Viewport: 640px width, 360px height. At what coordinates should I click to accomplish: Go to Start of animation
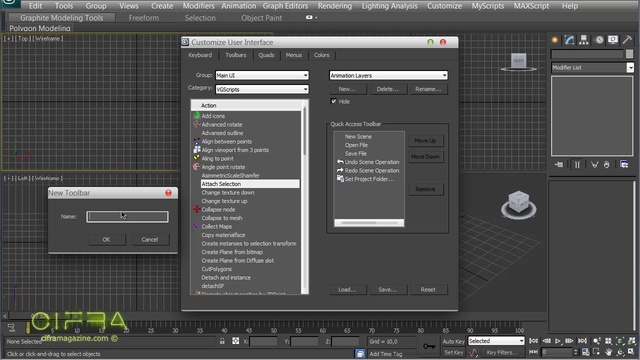pos(533,341)
